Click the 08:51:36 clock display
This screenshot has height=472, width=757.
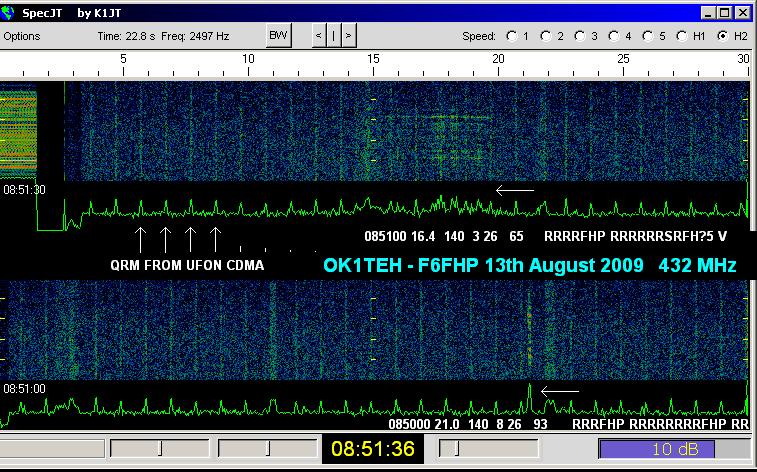tap(373, 449)
